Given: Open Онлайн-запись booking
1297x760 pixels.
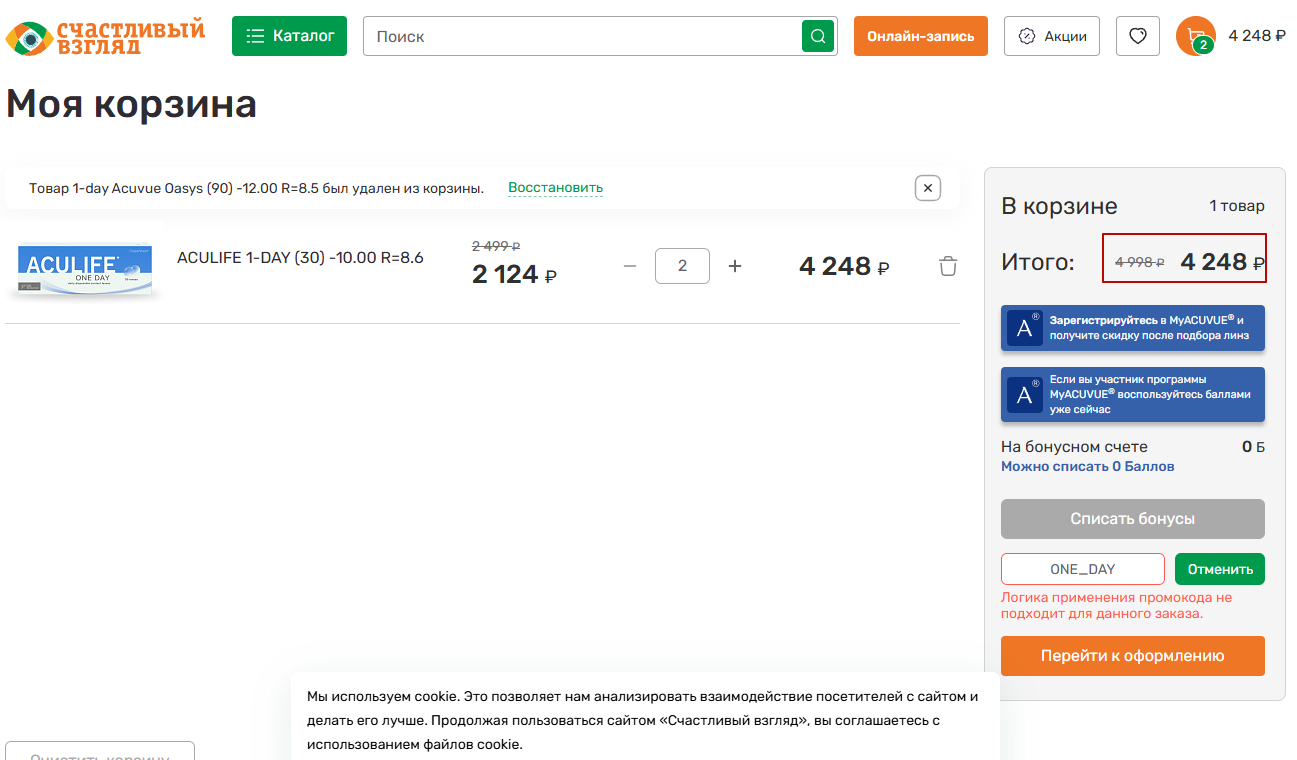Looking at the screenshot, I should 921,36.
